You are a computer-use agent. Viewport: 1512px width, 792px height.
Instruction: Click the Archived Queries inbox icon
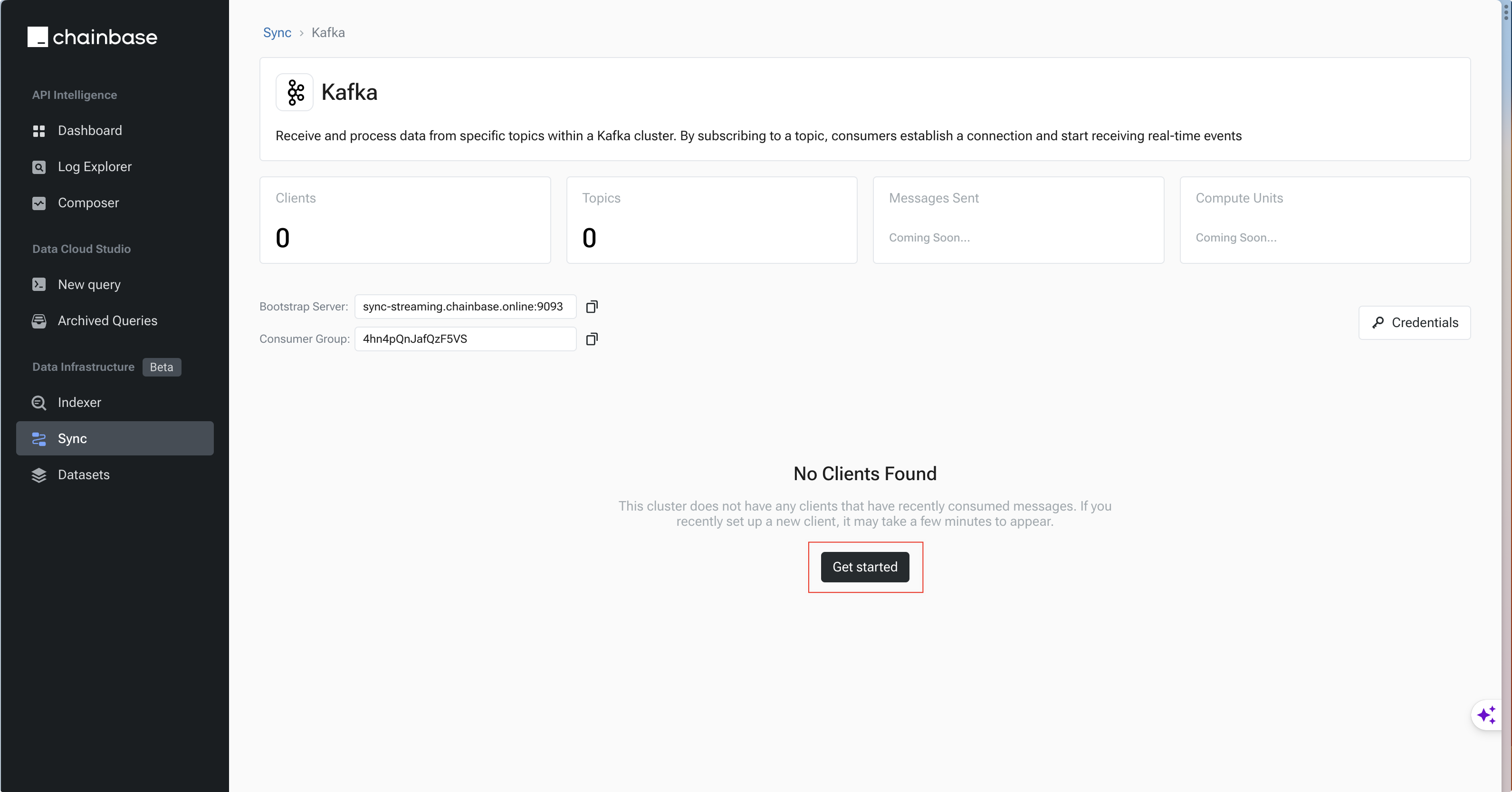click(x=39, y=321)
